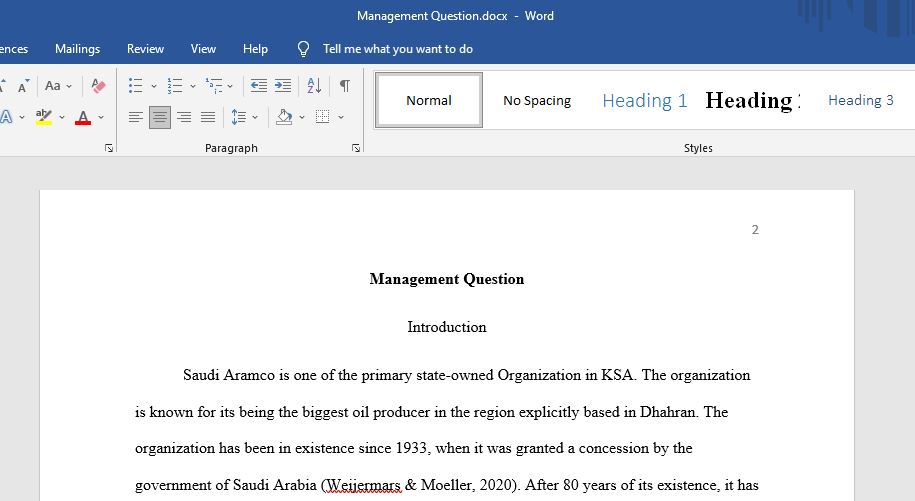Open the Borders dropdown arrow

[341, 117]
